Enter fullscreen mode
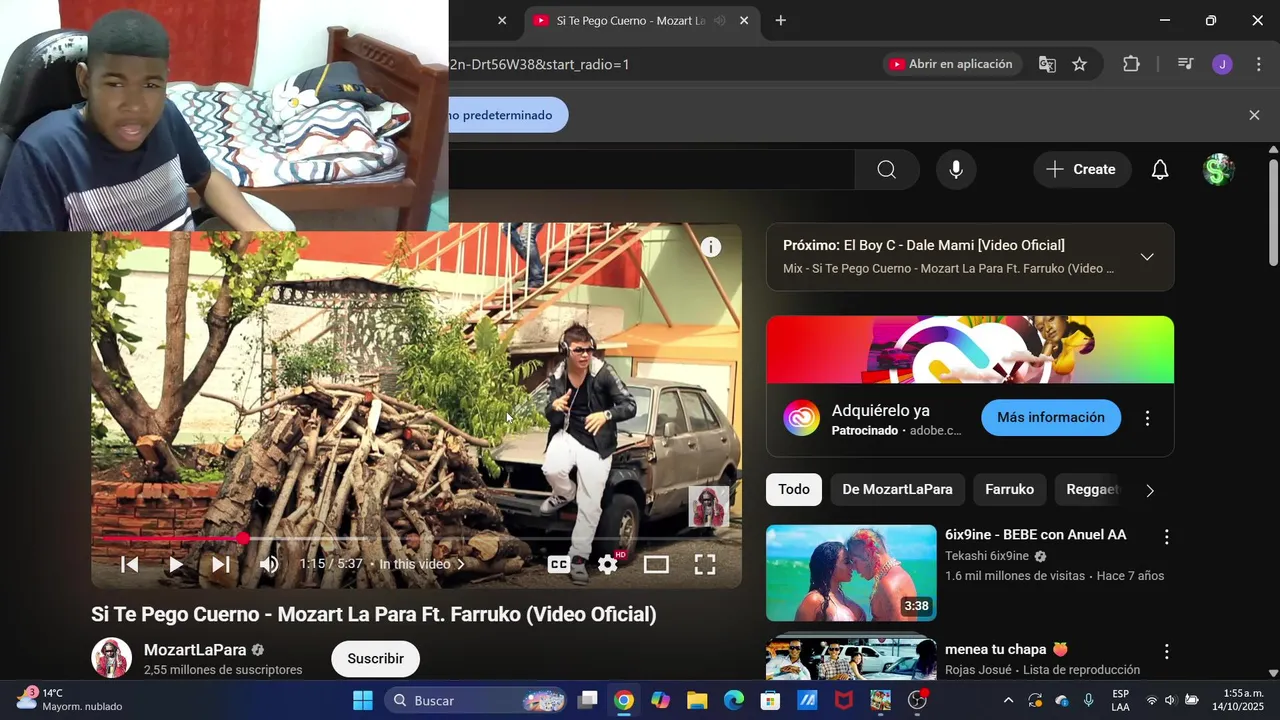Screen dimensions: 1280x720 click(x=705, y=564)
